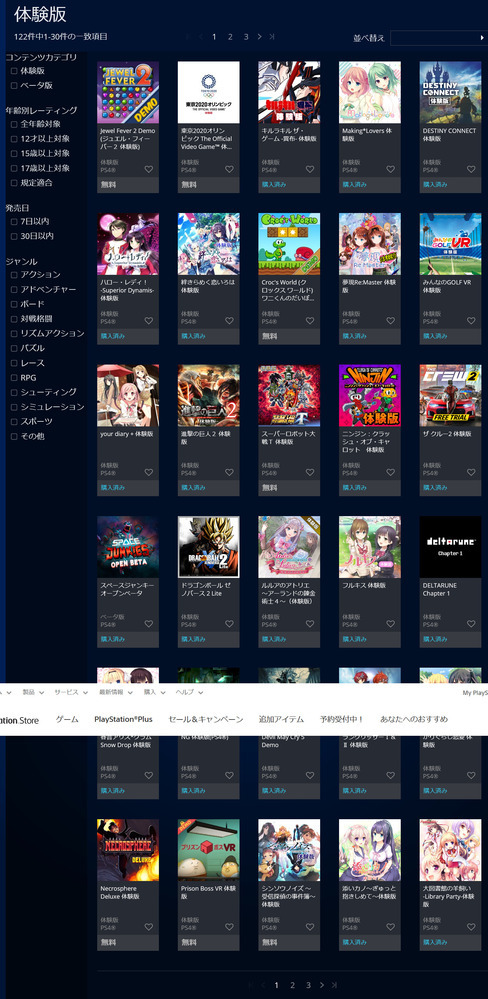Favorite キルラキル ザ・ゲーム with heart icon
The image size is (488, 999).
point(310,169)
